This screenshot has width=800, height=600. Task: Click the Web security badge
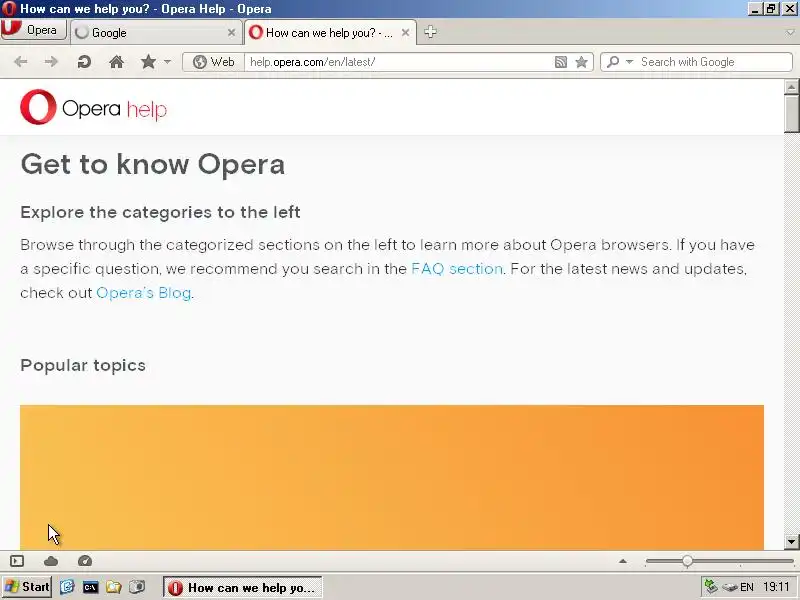point(213,62)
